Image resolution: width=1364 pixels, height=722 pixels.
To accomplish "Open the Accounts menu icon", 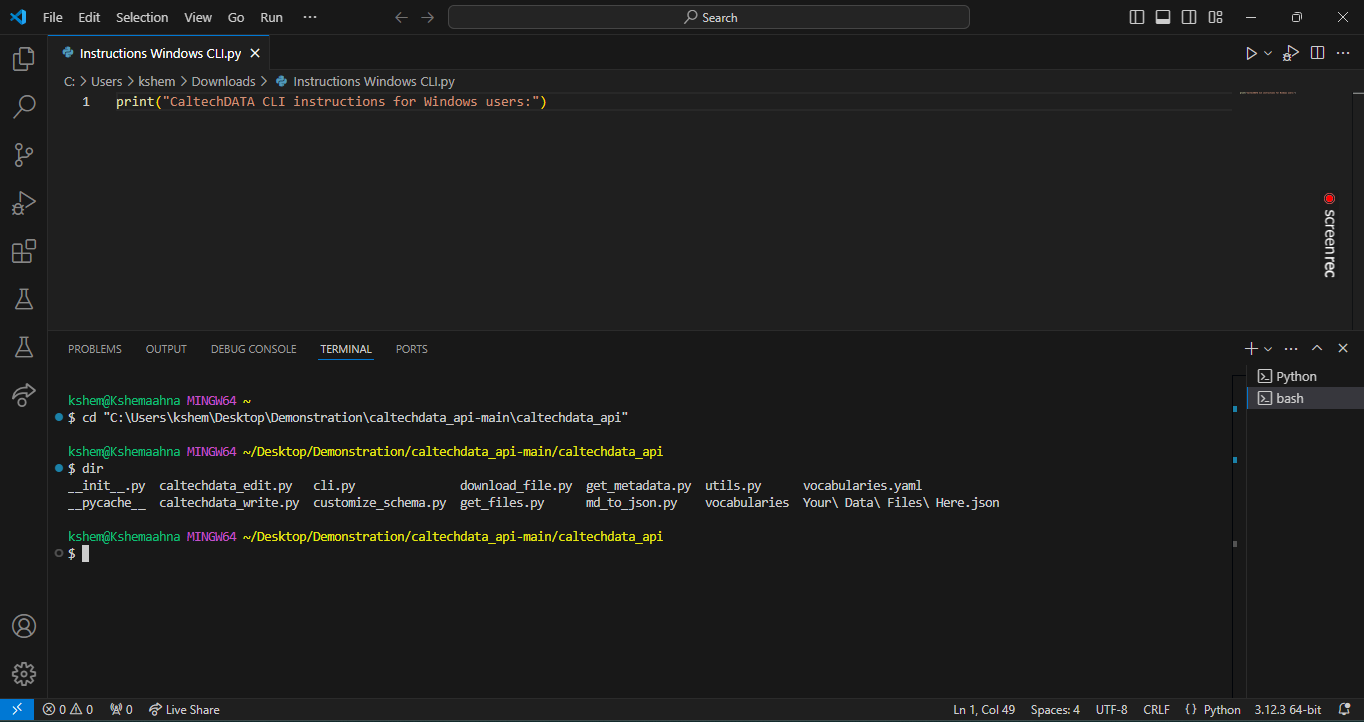I will pos(23,626).
